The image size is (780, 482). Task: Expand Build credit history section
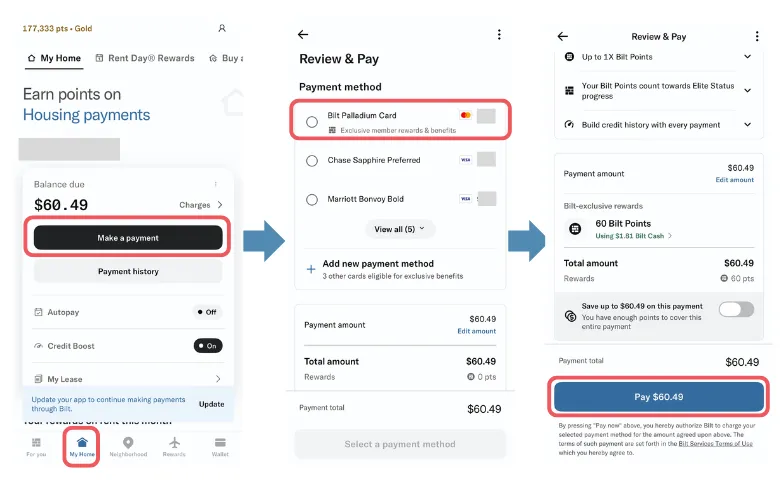coord(747,125)
